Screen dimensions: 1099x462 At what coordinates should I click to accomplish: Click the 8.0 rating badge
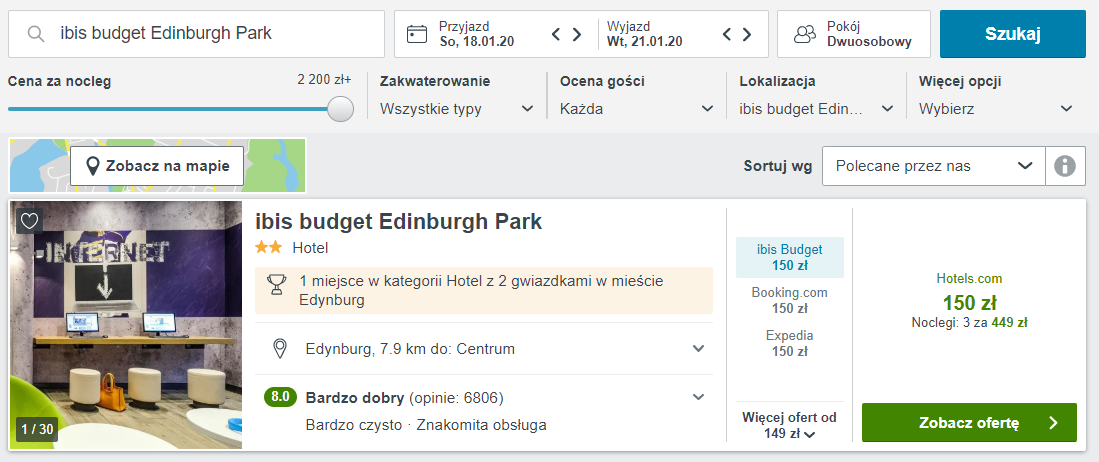point(280,398)
